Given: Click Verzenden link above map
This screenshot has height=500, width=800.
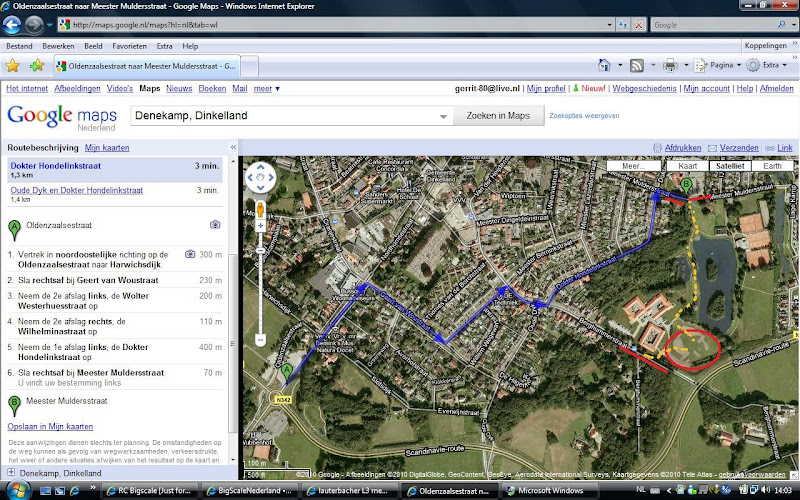Looking at the screenshot, I should click(x=739, y=147).
